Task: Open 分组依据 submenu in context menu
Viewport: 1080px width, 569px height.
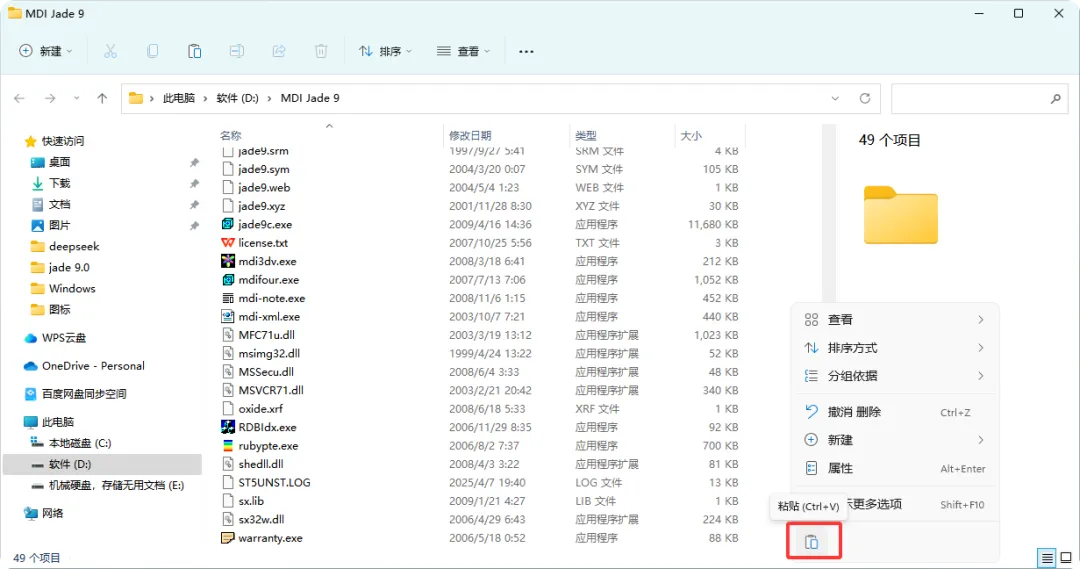Action: pyautogui.click(x=895, y=376)
